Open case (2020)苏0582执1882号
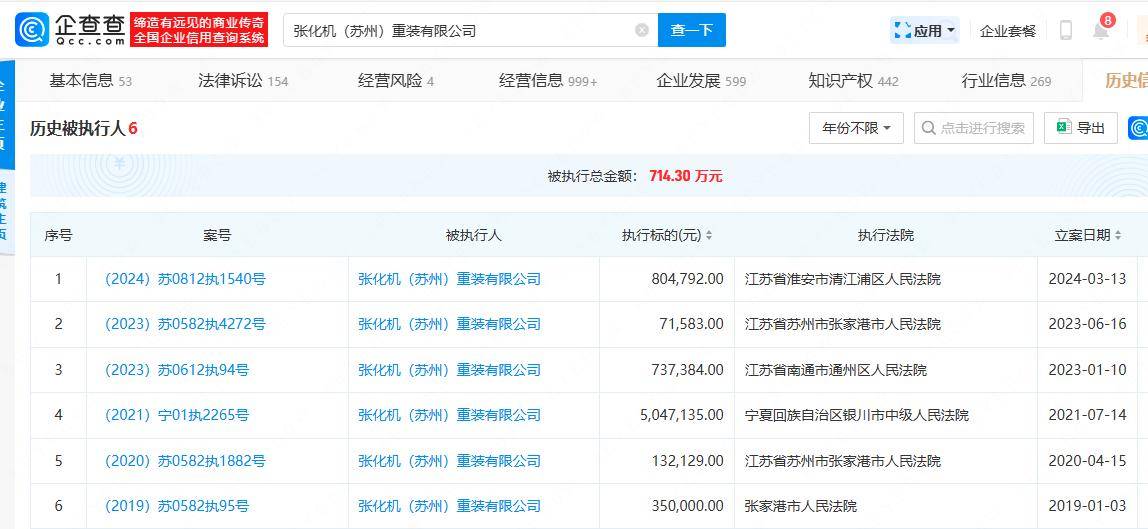 coord(185,461)
